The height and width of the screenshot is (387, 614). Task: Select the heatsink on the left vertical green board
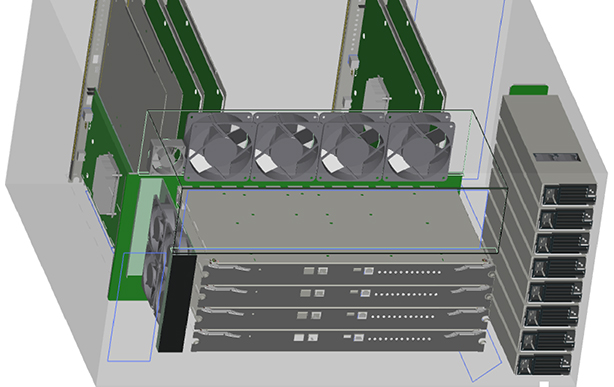[x=104, y=185]
